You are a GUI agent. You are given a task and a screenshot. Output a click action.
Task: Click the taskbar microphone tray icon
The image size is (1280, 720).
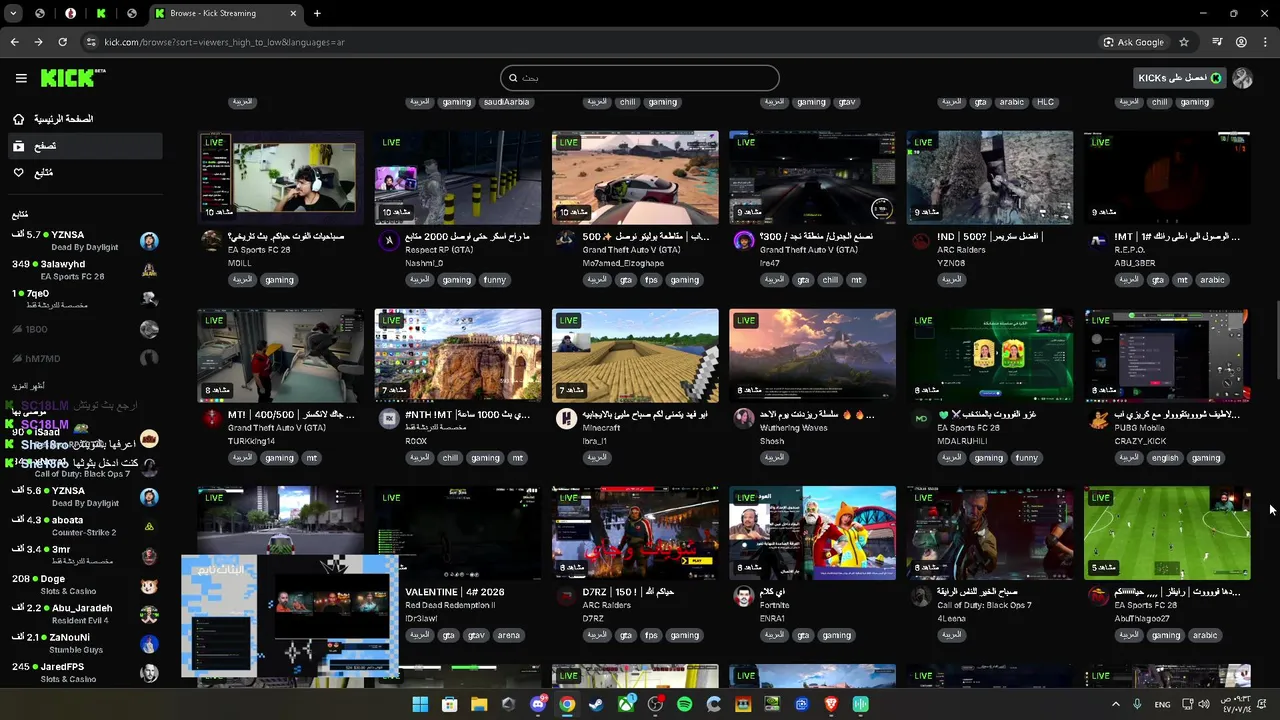(x=1137, y=704)
